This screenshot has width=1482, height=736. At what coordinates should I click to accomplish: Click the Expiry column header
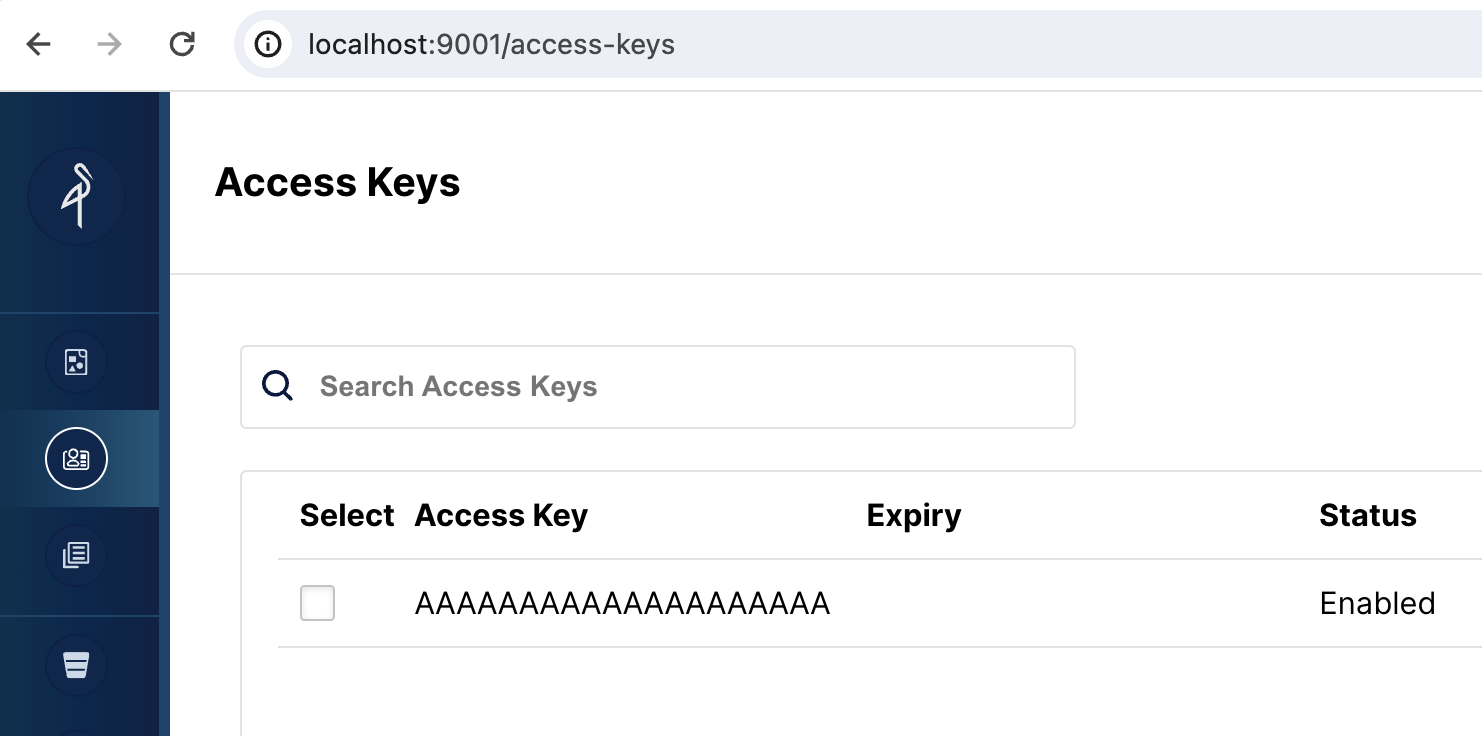pos(913,515)
